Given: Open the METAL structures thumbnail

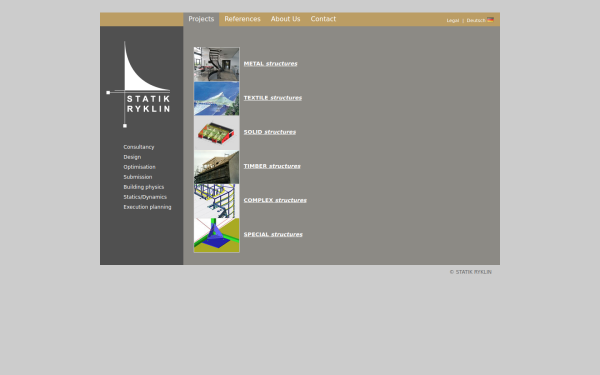Looking at the screenshot, I should click(x=217, y=64).
